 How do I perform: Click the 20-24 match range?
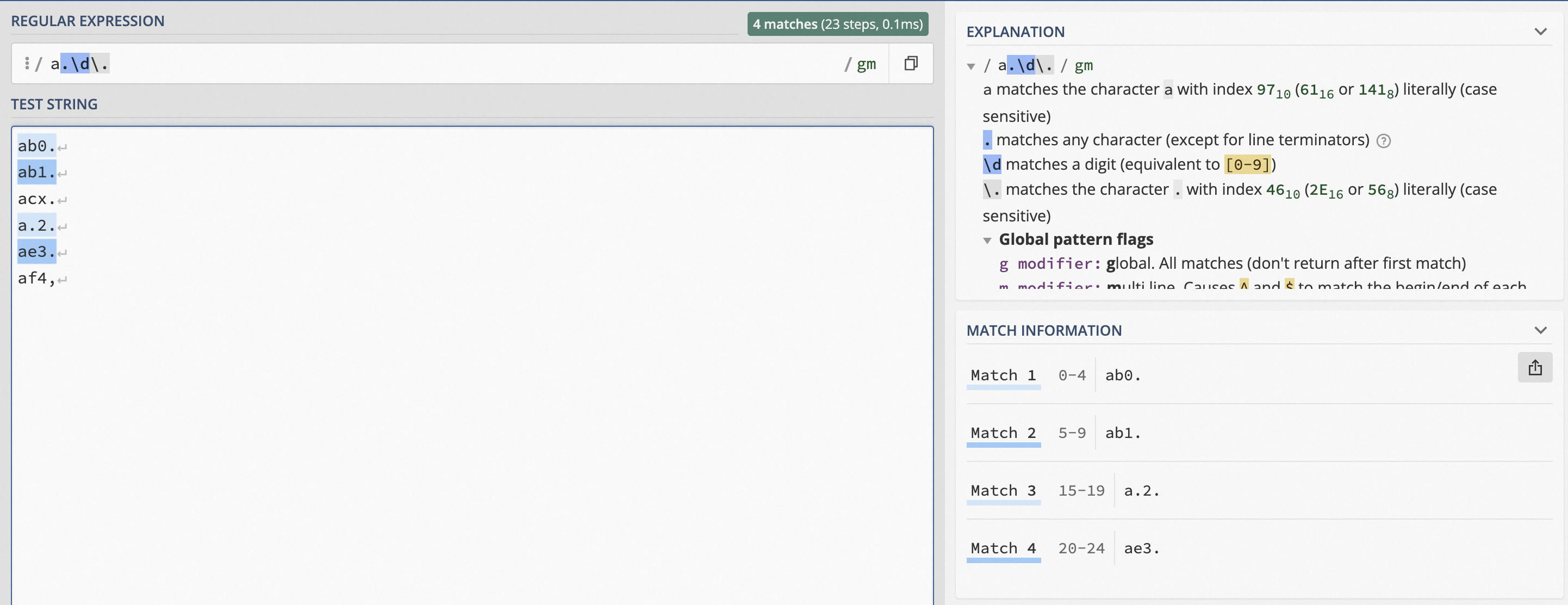1081,548
